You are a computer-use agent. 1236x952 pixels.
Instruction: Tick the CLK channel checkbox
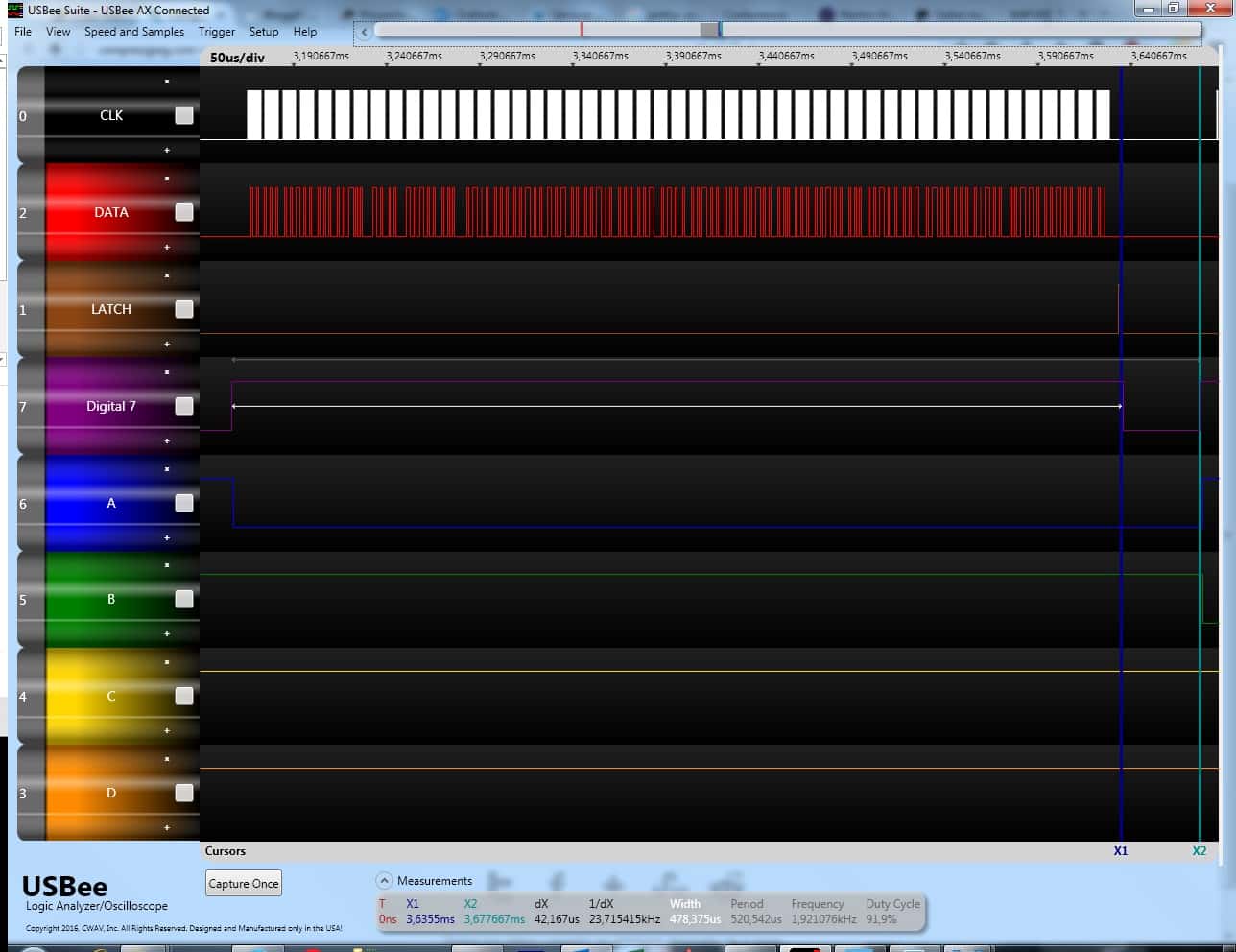pos(184,115)
